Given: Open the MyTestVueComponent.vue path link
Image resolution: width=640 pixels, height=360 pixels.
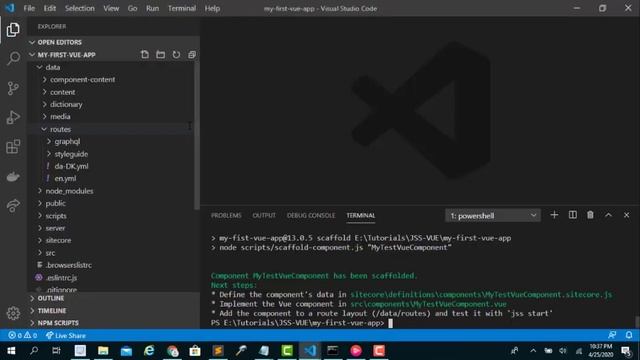Looking at the screenshot, I should [429, 304].
